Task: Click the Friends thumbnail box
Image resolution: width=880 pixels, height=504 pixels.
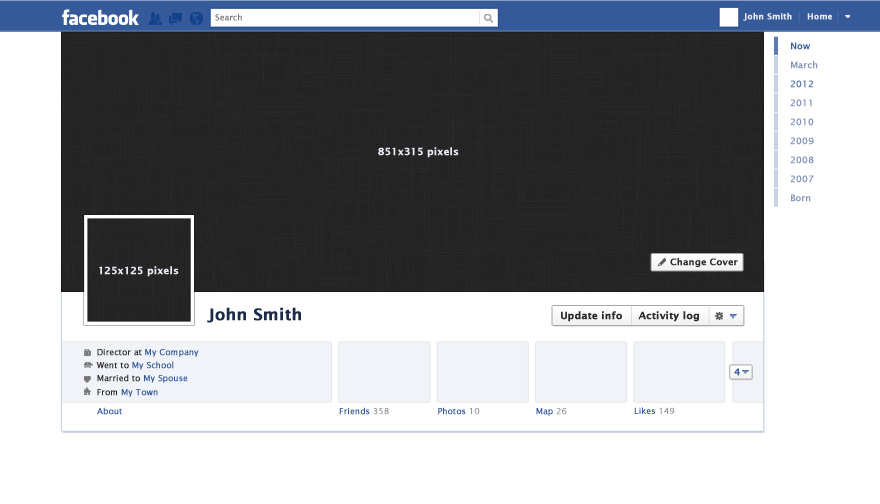Action: [384, 372]
